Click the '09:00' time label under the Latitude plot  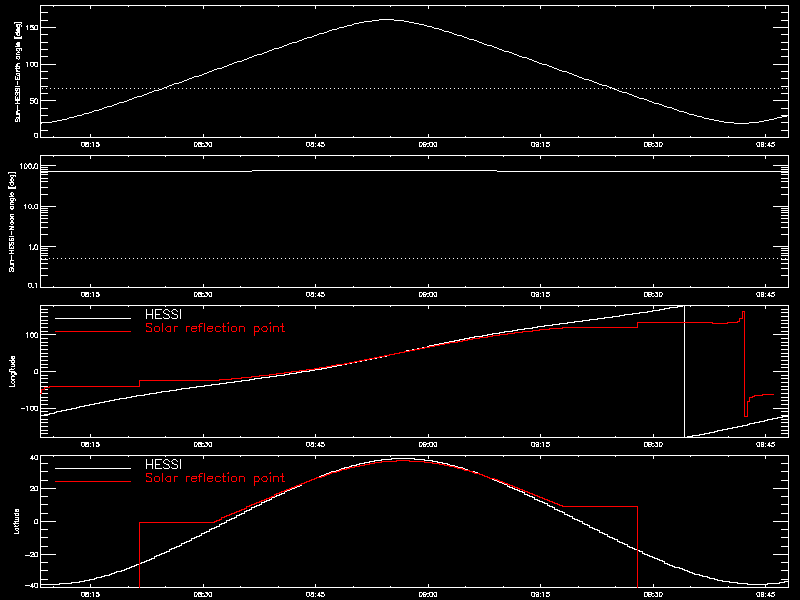point(428,594)
